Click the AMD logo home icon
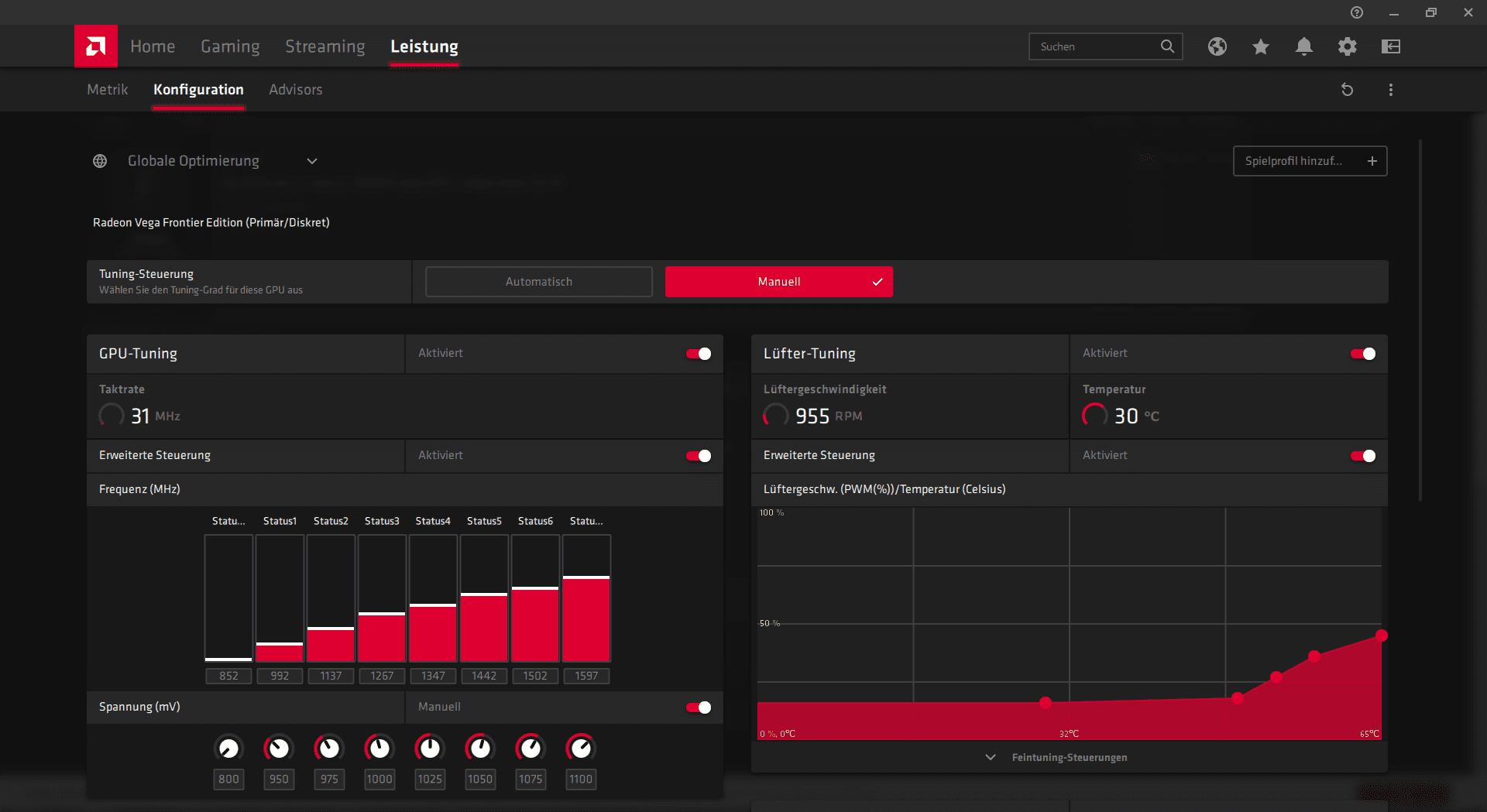Viewport: 1487px width, 812px height. pyautogui.click(x=96, y=46)
